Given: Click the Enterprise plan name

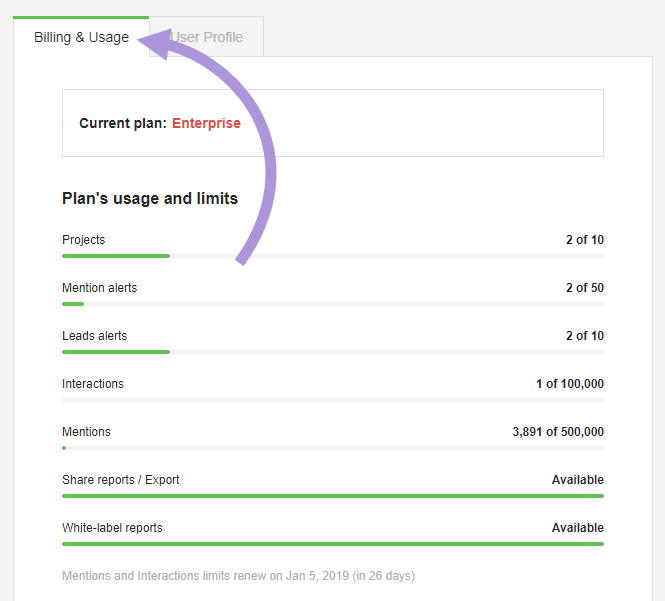Looking at the screenshot, I should [x=206, y=123].
